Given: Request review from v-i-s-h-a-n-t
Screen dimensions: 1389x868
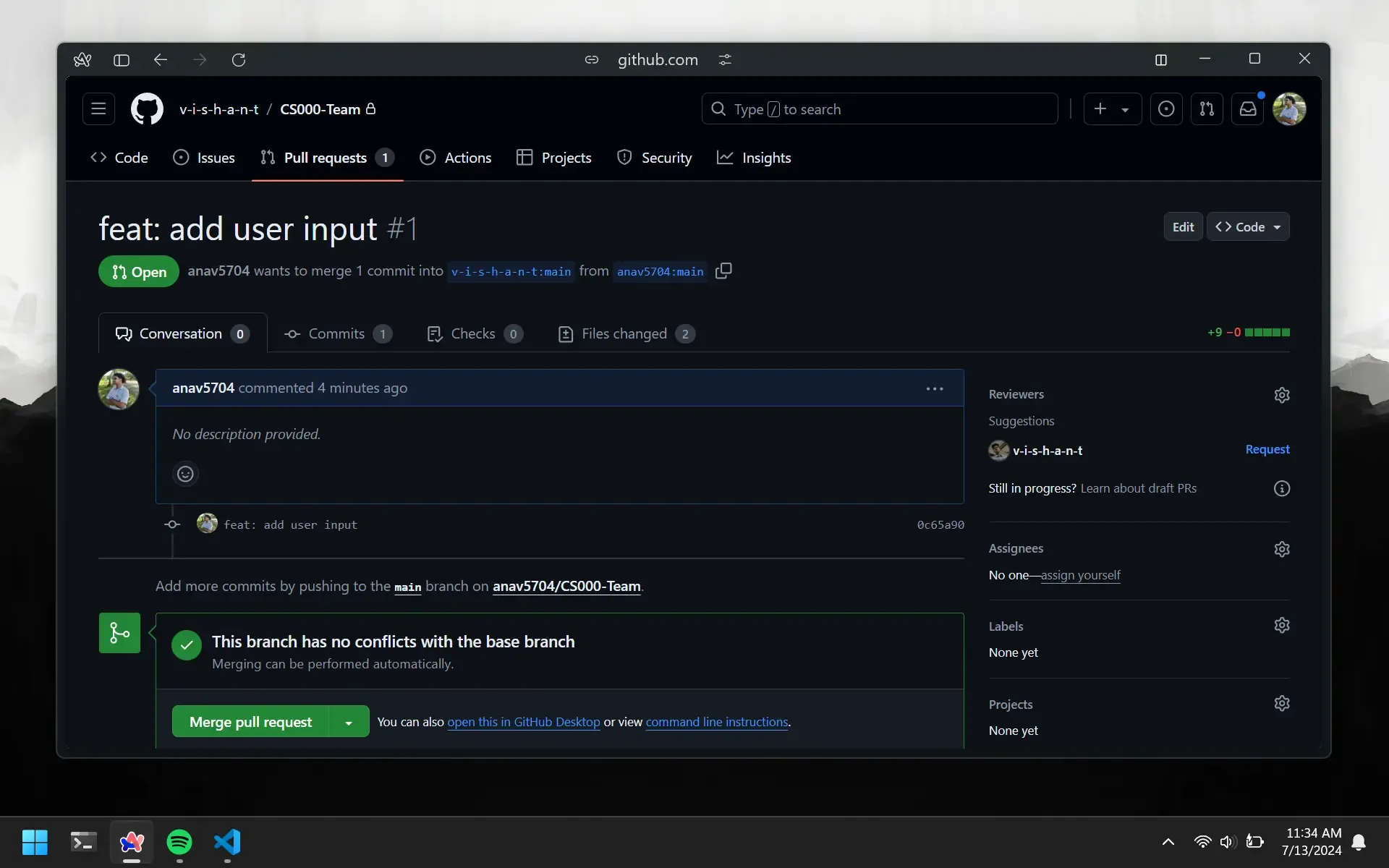Looking at the screenshot, I should coord(1267,449).
